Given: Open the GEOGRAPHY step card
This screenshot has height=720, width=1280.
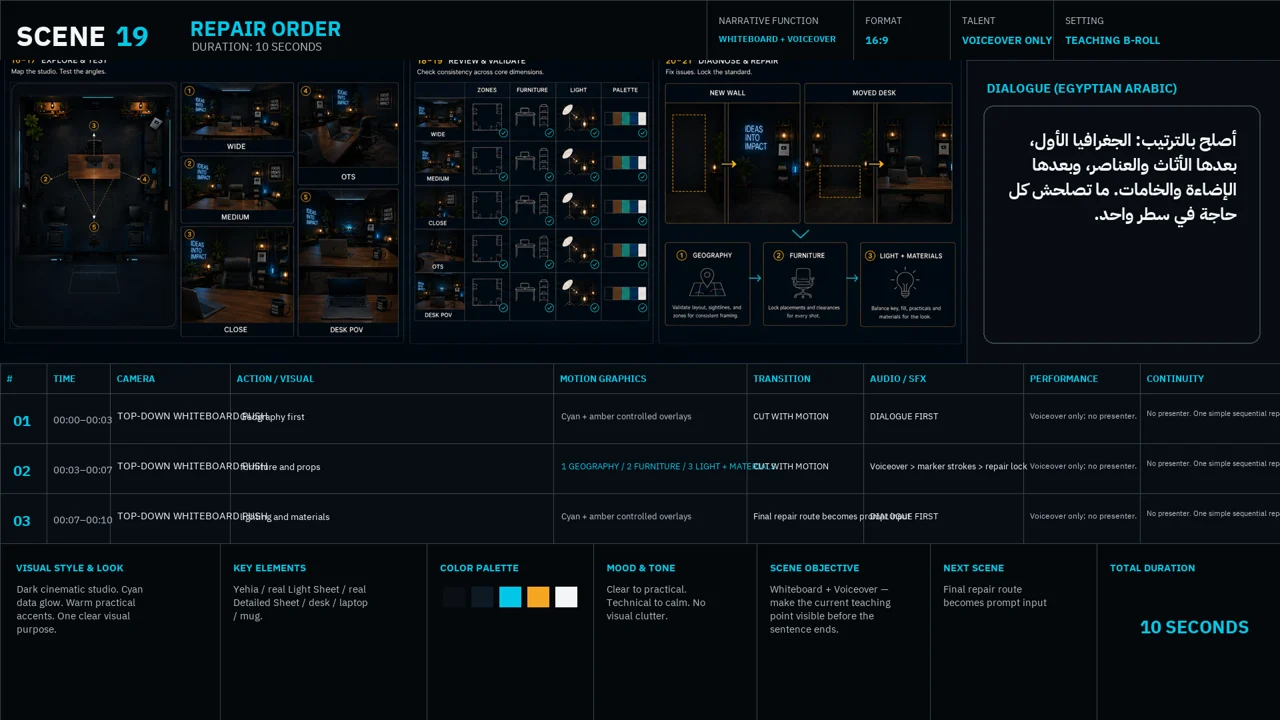Looking at the screenshot, I should (x=707, y=284).
